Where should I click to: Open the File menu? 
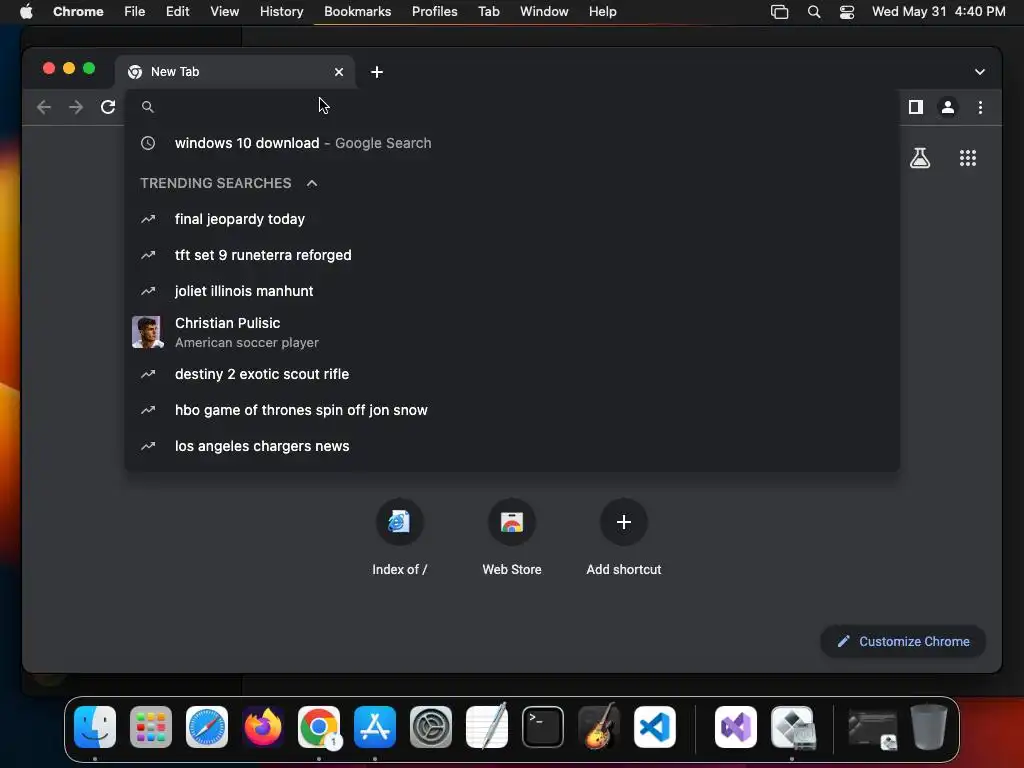(x=135, y=12)
